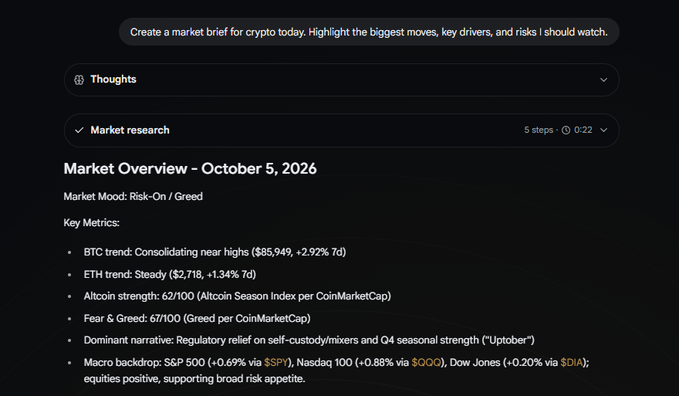
Task: Open the $QQQ ticker link
Action: pos(426,362)
